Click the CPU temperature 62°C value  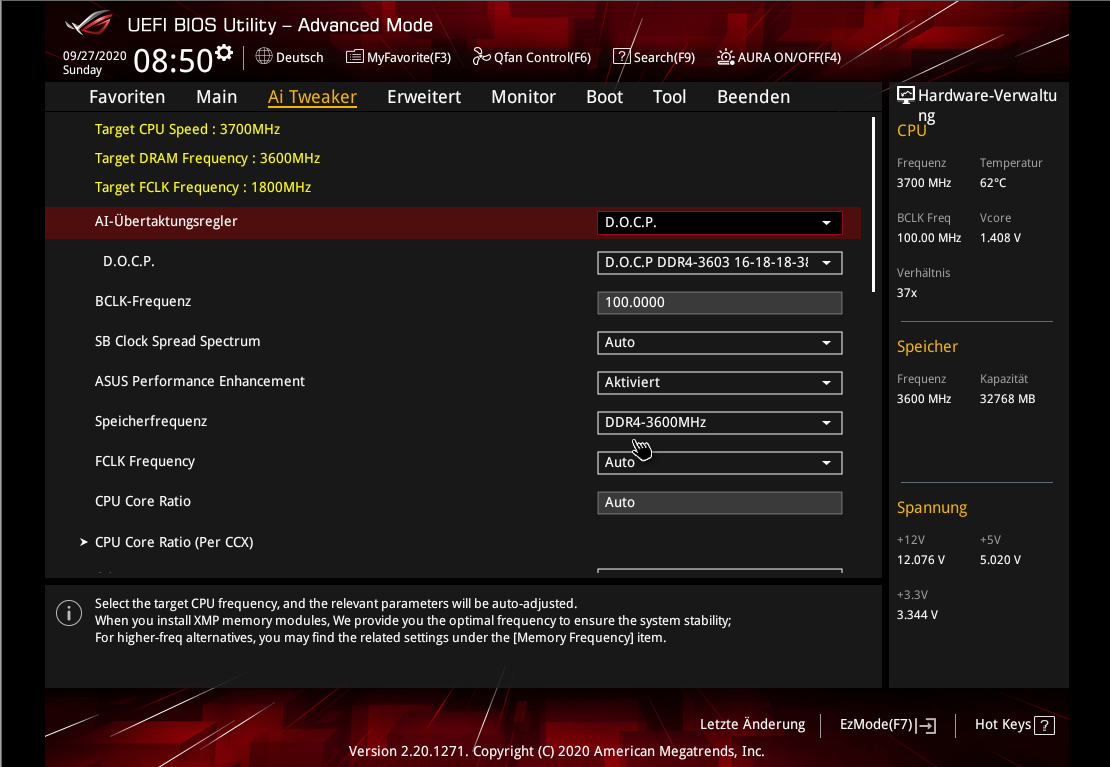pyautogui.click(x=992, y=183)
